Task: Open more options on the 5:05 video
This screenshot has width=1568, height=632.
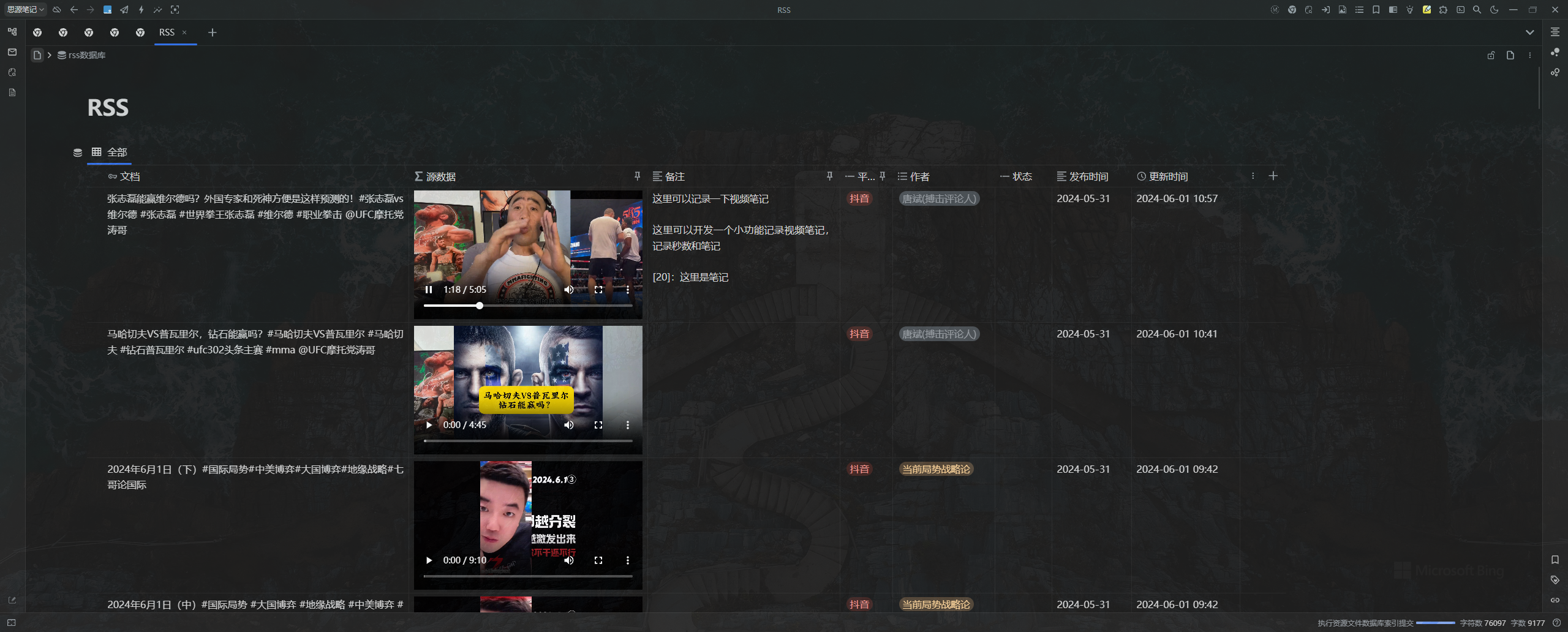Action: pyautogui.click(x=628, y=290)
